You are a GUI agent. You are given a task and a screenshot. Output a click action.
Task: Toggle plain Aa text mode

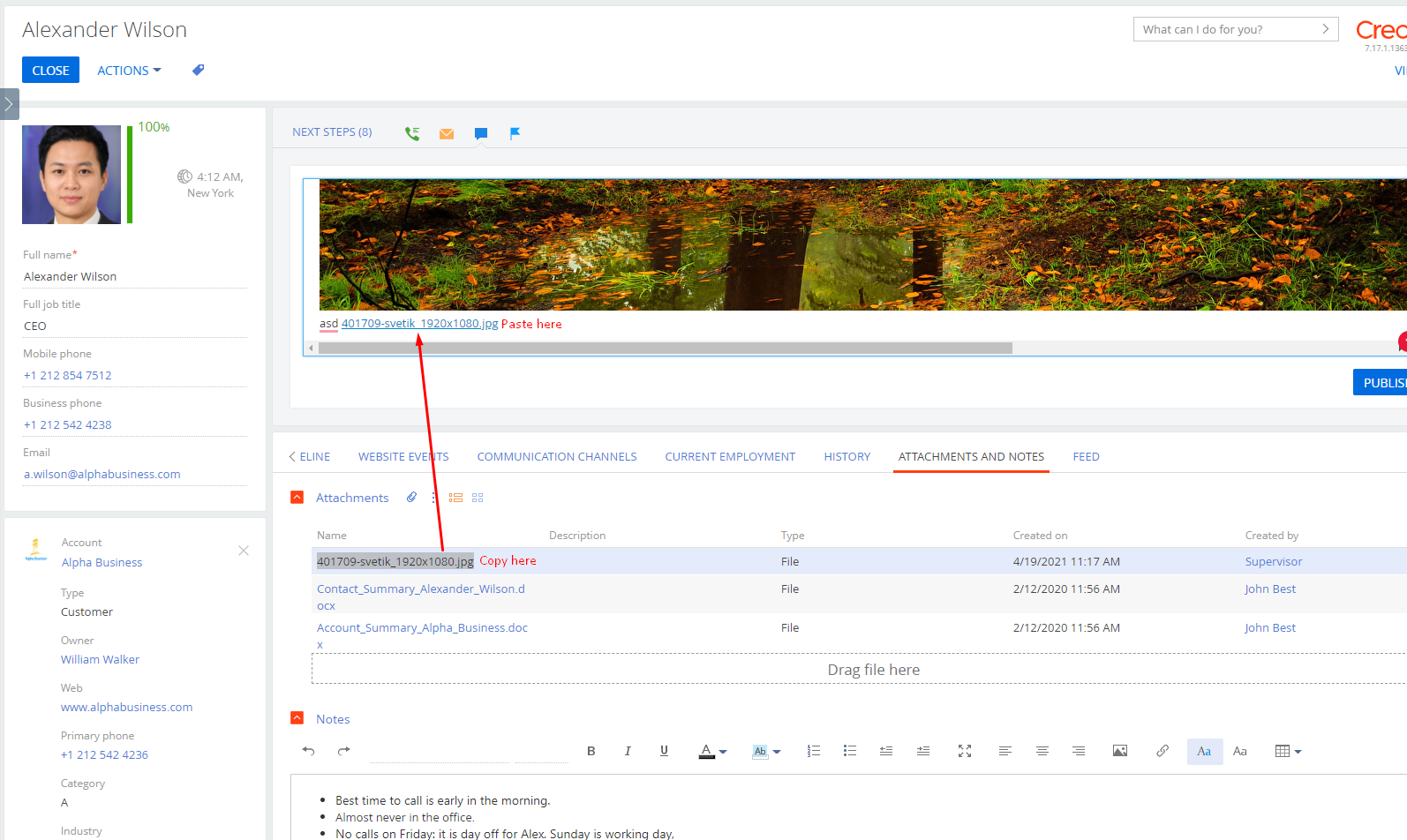pos(1240,752)
